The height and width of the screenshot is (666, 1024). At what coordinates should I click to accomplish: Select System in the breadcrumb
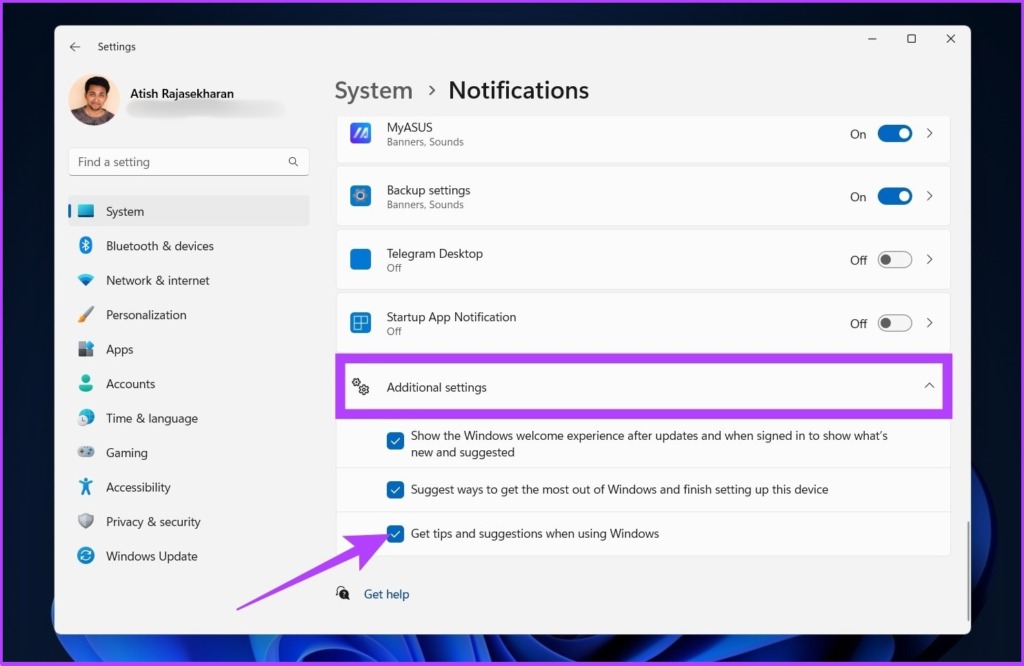click(374, 90)
